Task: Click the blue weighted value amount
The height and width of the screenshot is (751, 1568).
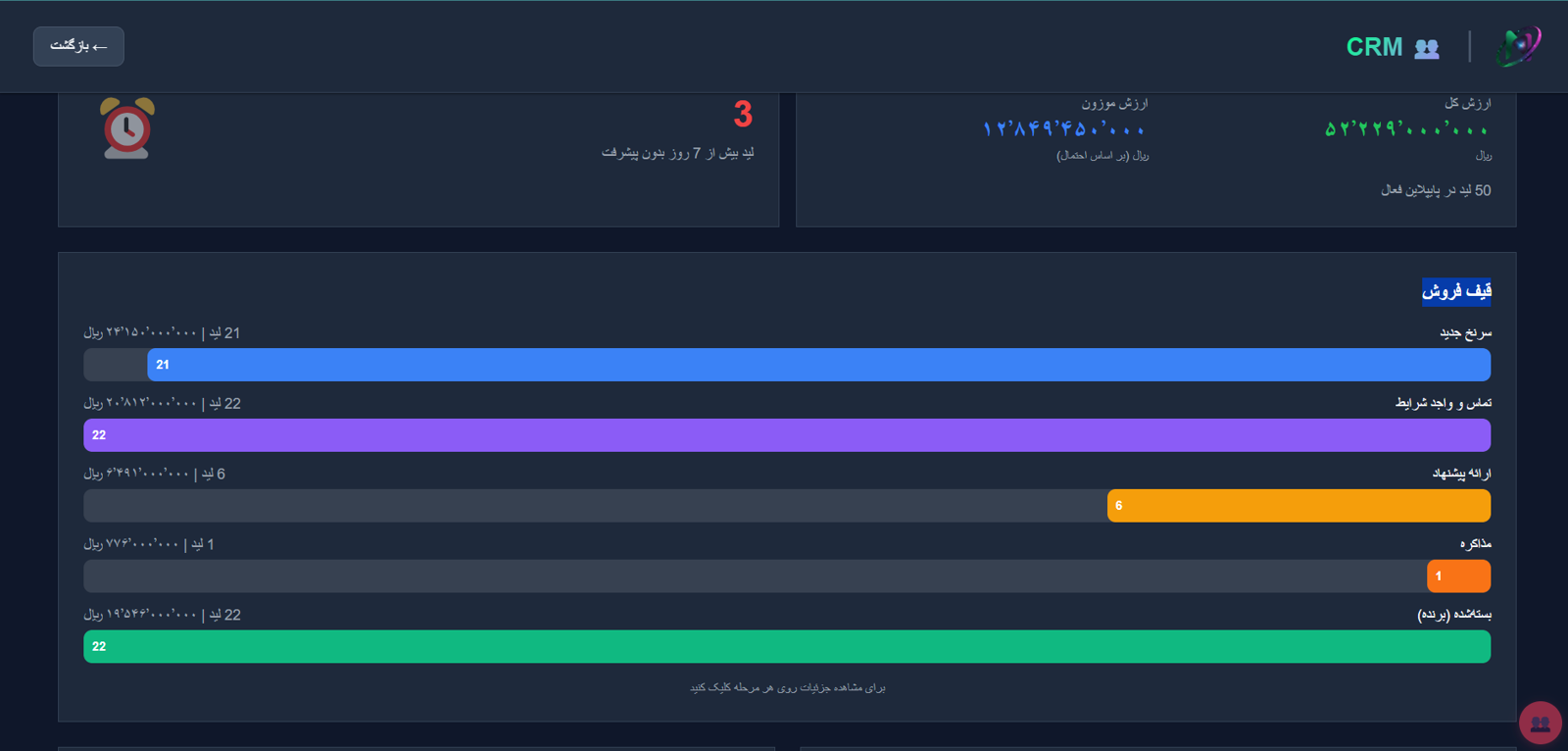Action: 1064,129
